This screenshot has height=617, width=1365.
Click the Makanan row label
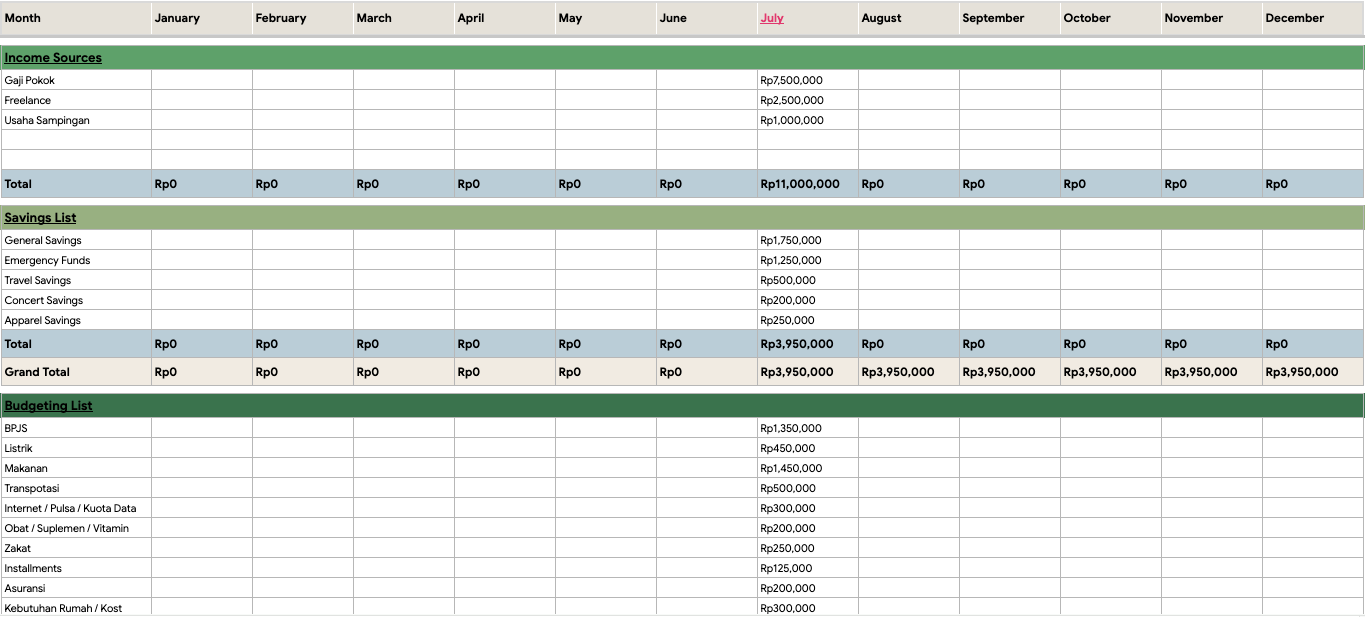pyautogui.click(x=76, y=468)
